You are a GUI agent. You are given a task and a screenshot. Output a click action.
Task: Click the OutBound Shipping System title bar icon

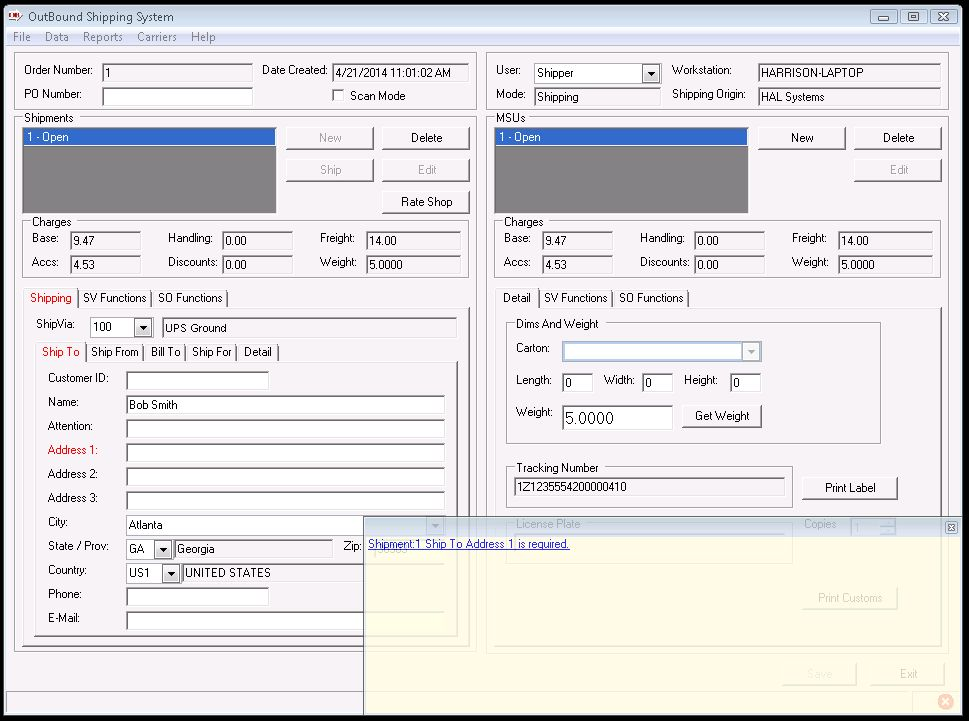coord(16,16)
